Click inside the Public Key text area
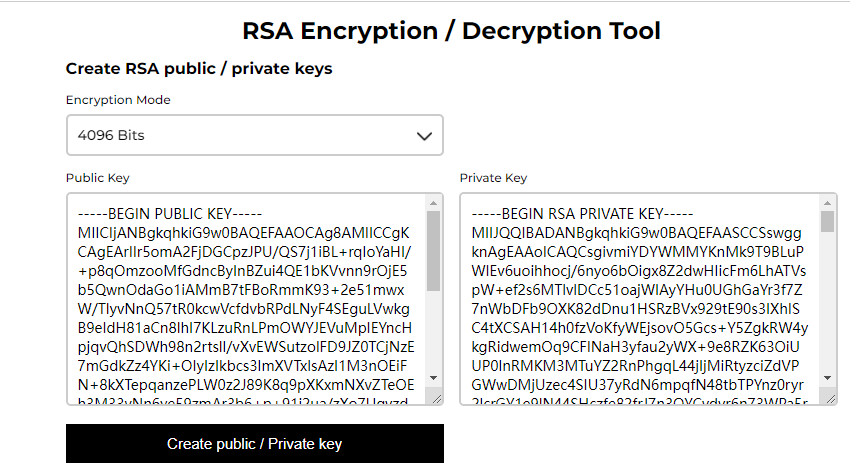Image resolution: width=850 pixels, height=471 pixels. tap(247, 299)
